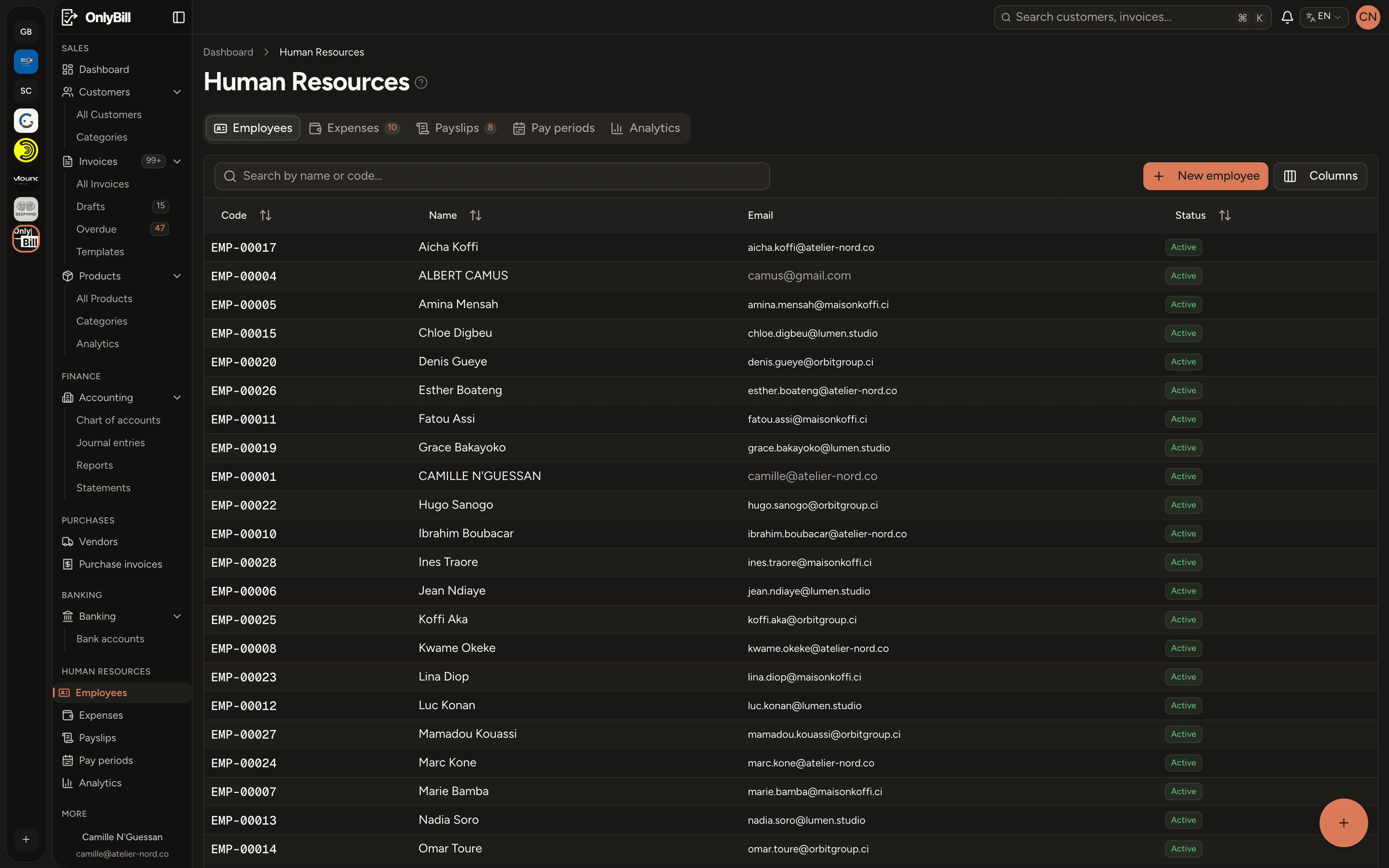Click the Search by name or code field
This screenshot has height=868, width=1389.
492,176
